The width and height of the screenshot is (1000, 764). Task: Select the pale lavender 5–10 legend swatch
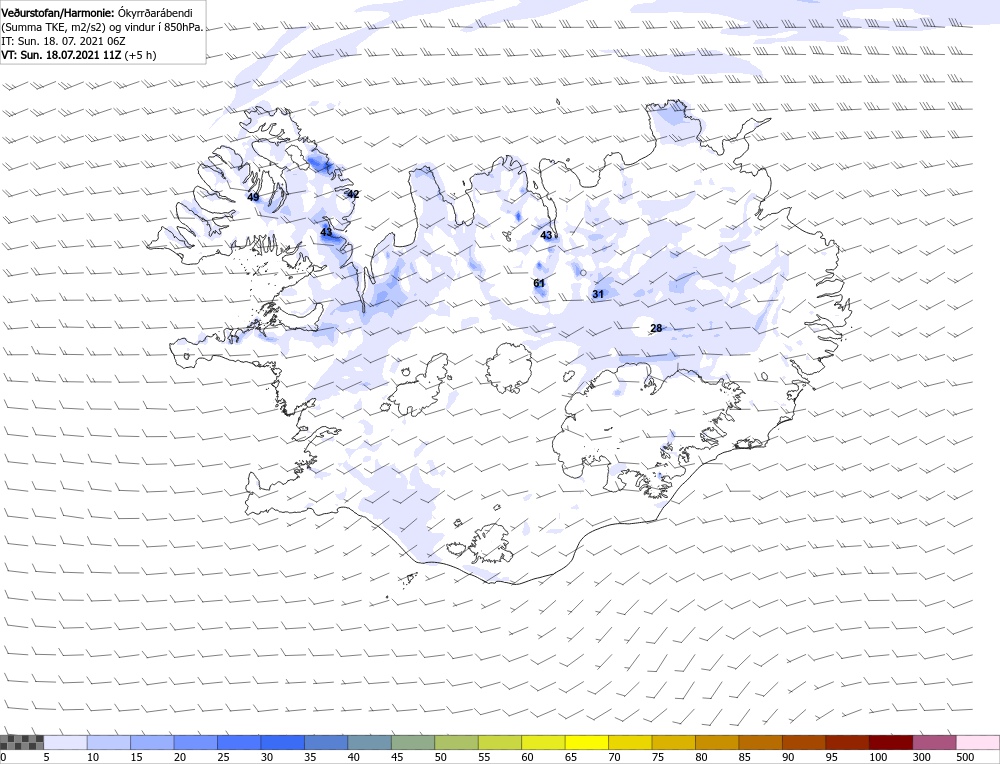(65, 742)
